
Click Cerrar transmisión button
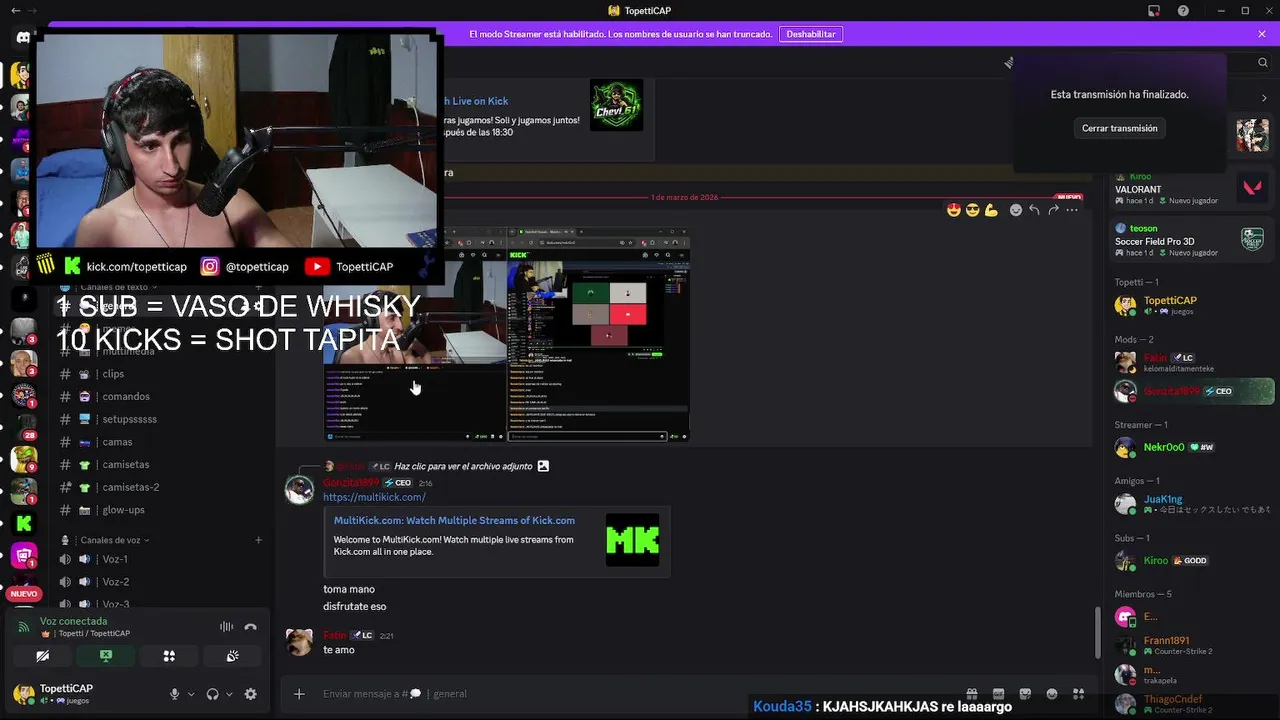point(1119,128)
